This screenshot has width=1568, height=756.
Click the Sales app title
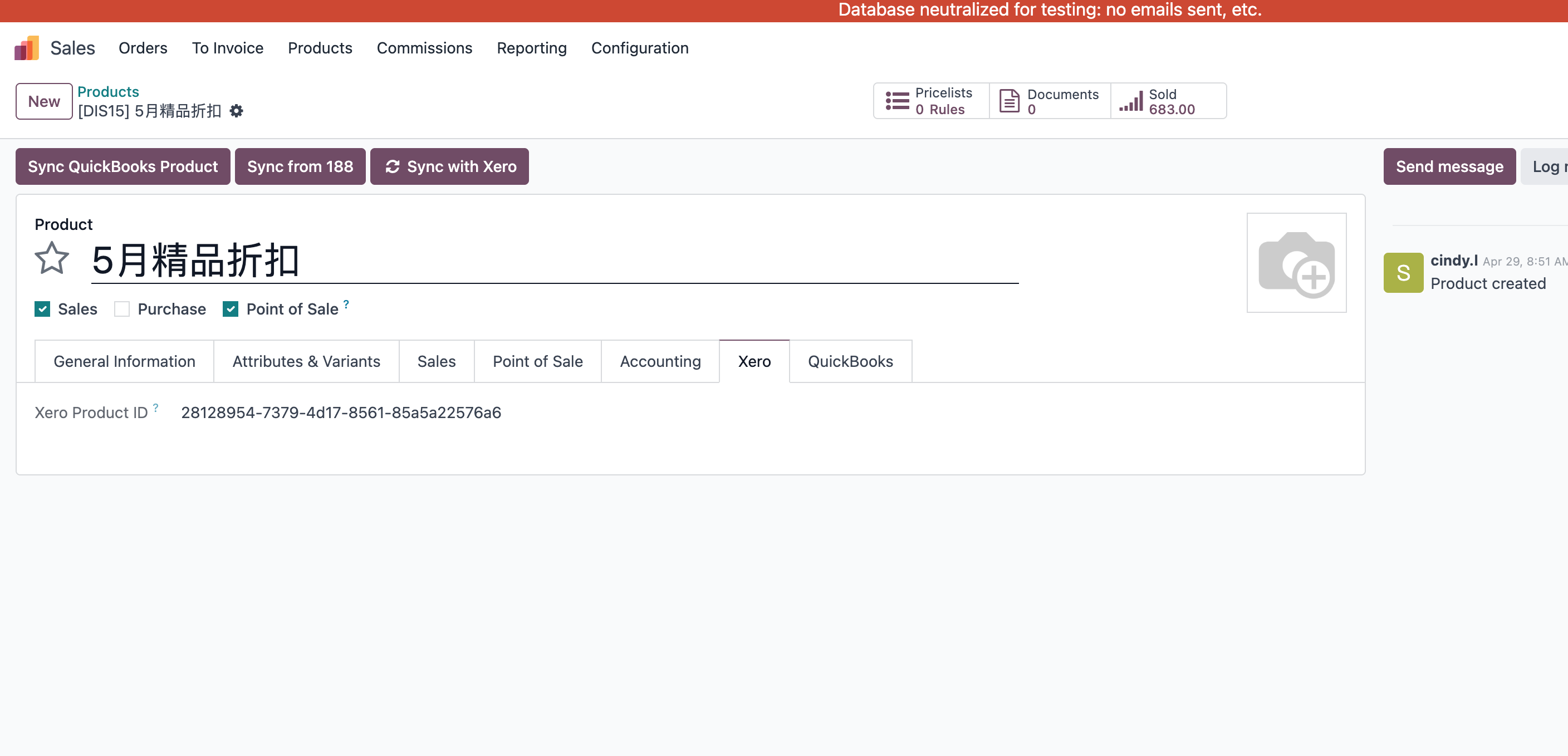pyautogui.click(x=72, y=48)
